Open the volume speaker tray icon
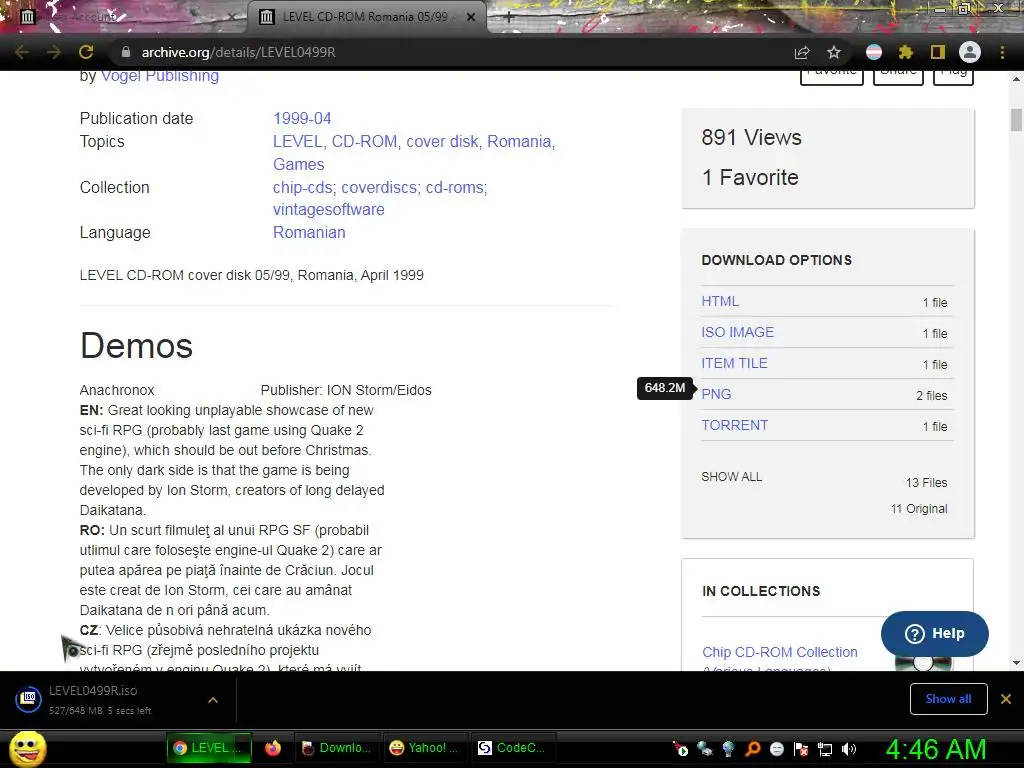This screenshot has width=1024, height=768. pos(849,748)
